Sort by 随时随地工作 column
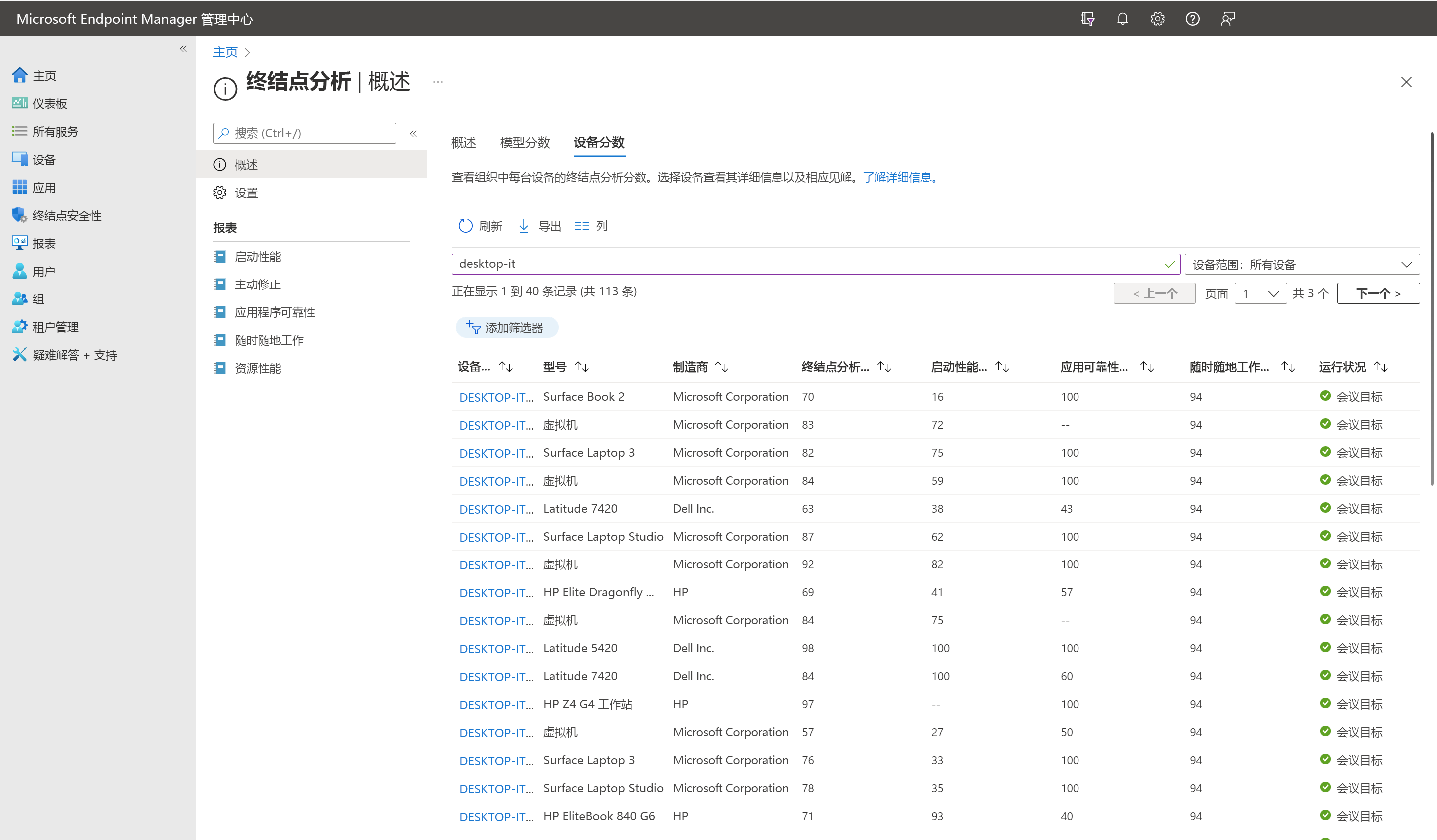 (1288, 367)
